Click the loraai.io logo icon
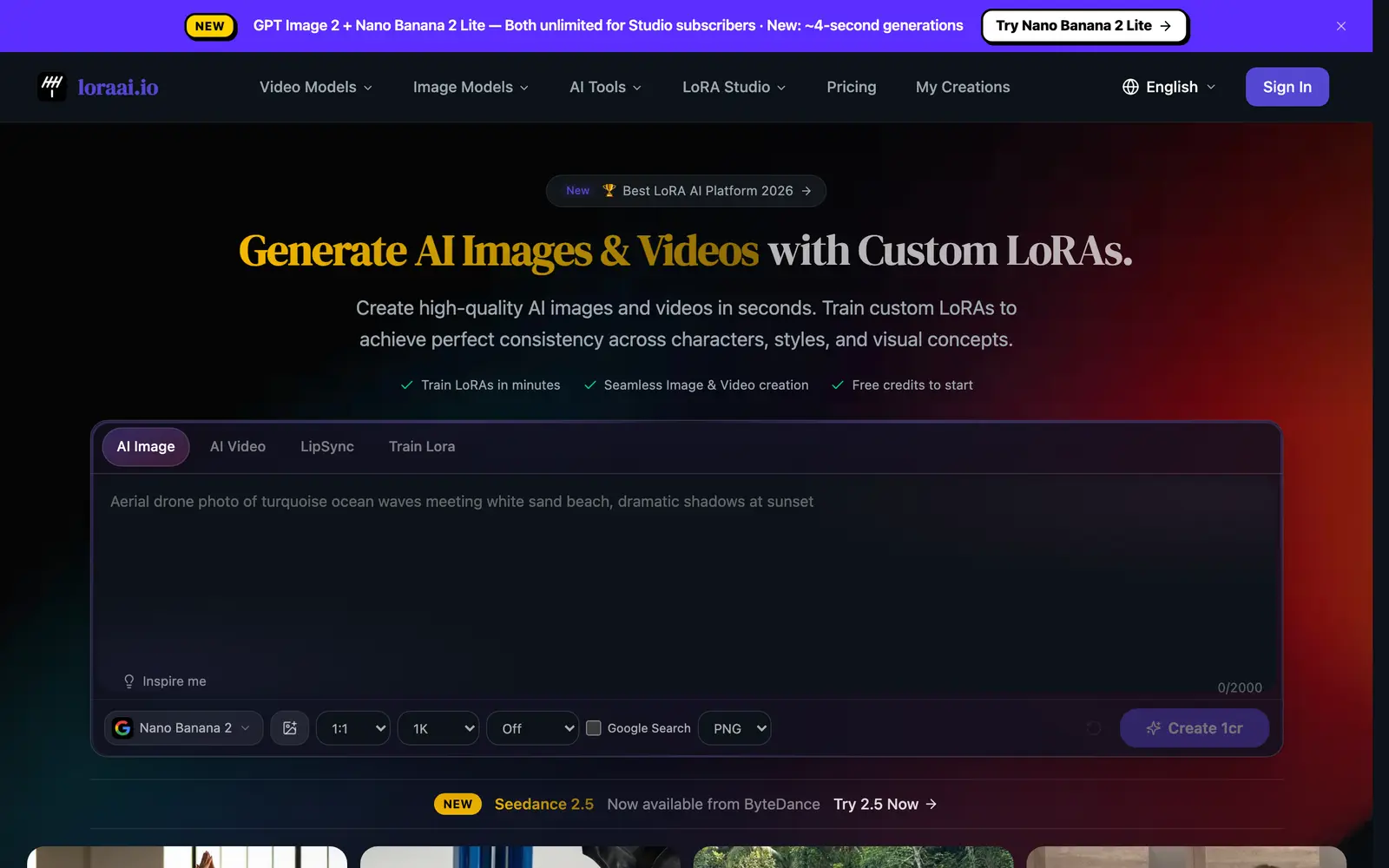 pos(52,87)
